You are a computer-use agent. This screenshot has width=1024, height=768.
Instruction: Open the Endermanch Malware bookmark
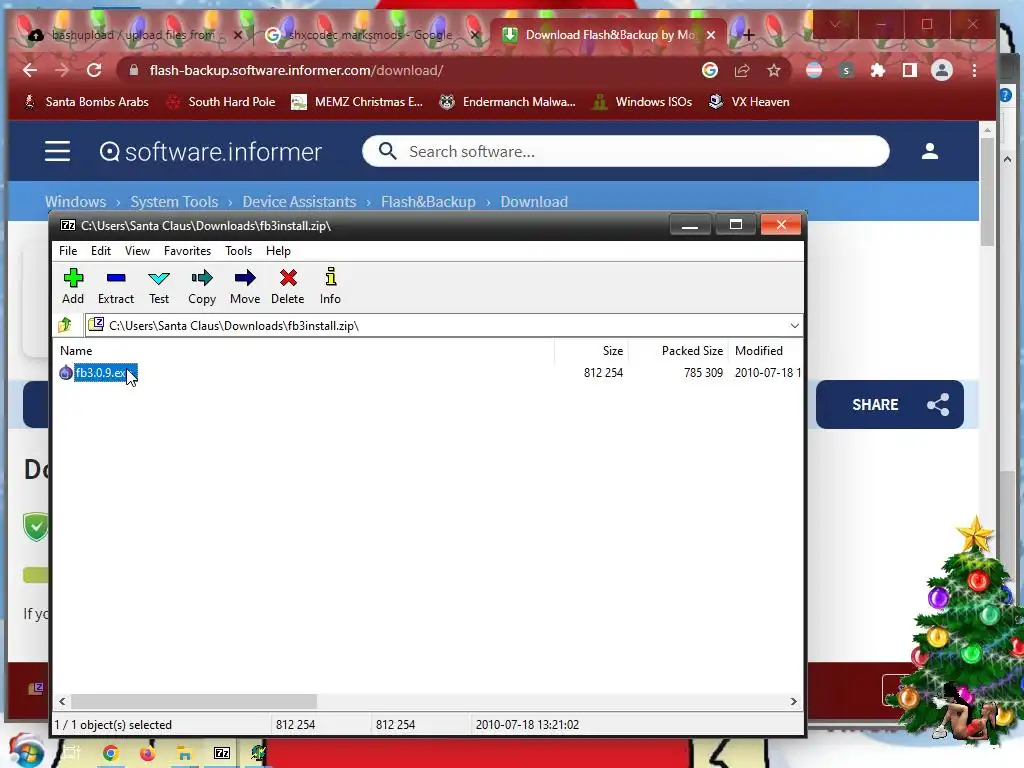tap(507, 102)
